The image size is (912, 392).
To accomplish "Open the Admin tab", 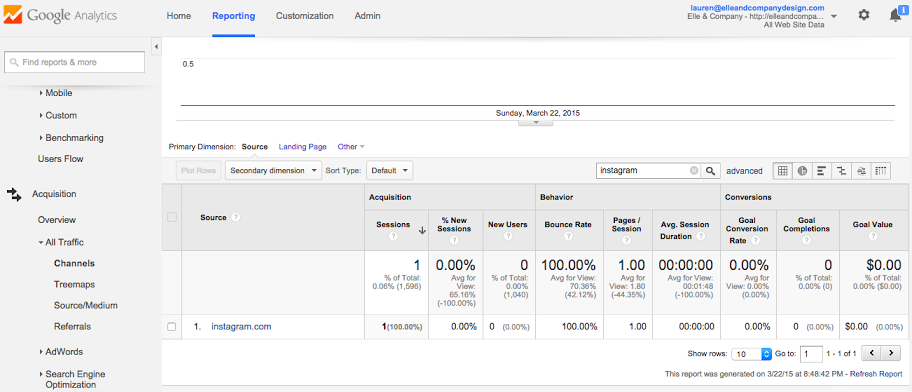I will pos(368,16).
